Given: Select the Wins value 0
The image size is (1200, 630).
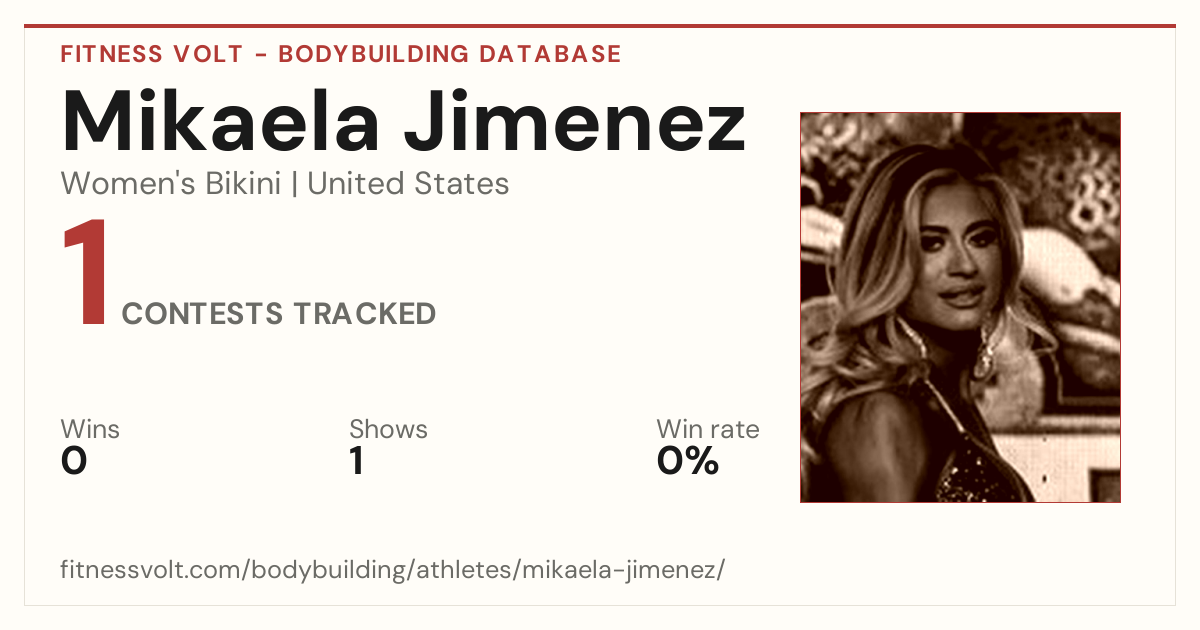Looking at the screenshot, I should coord(74,461).
